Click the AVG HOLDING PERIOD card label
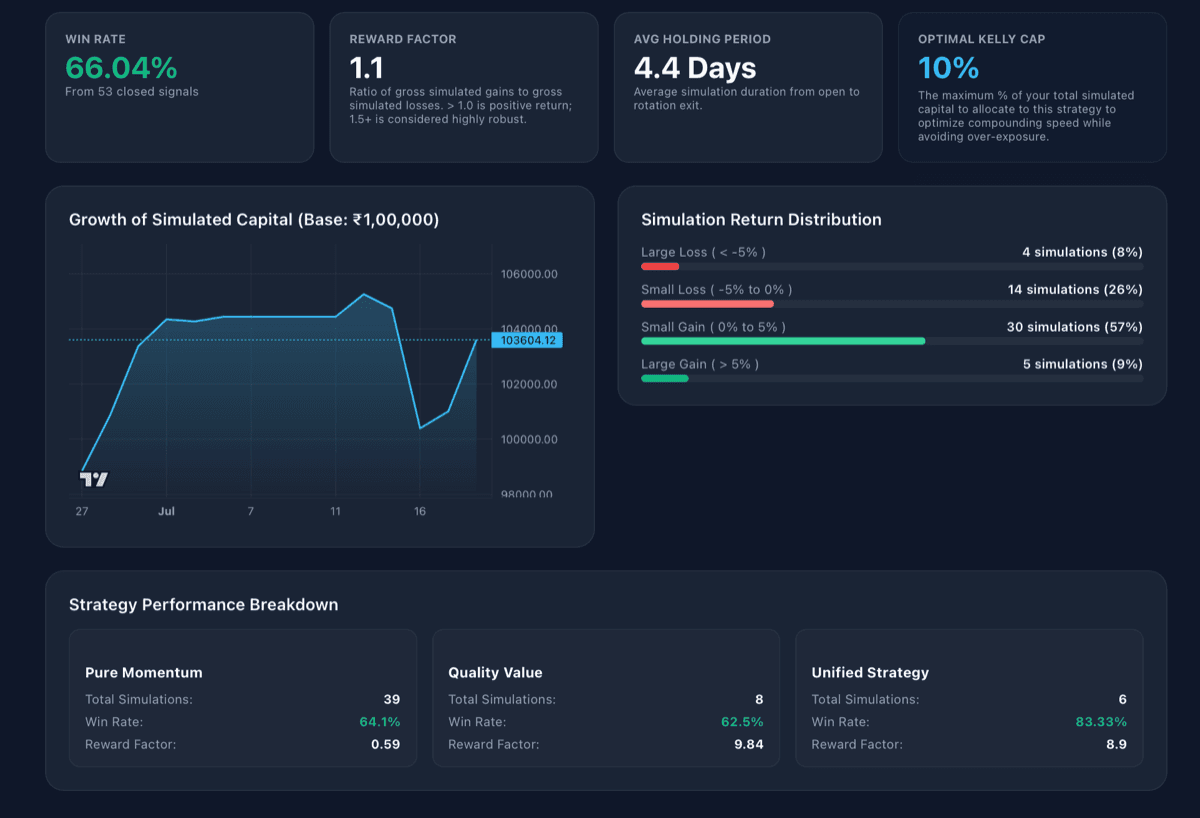The image size is (1200, 818). pos(703,39)
